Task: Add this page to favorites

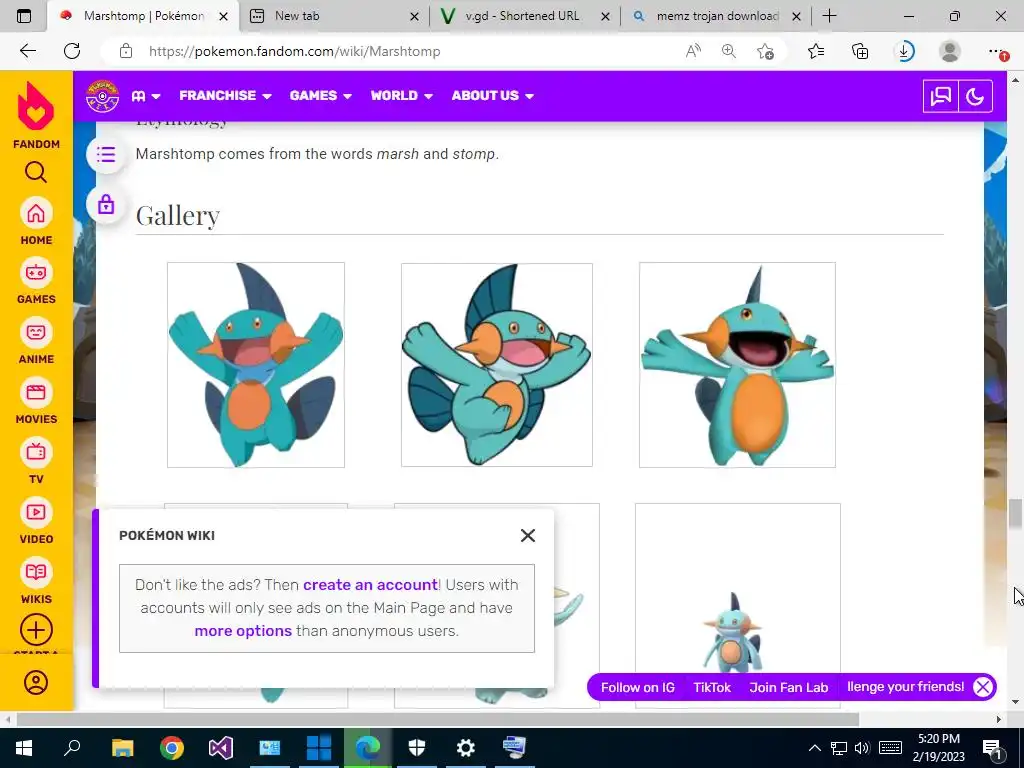Action: coord(765,51)
